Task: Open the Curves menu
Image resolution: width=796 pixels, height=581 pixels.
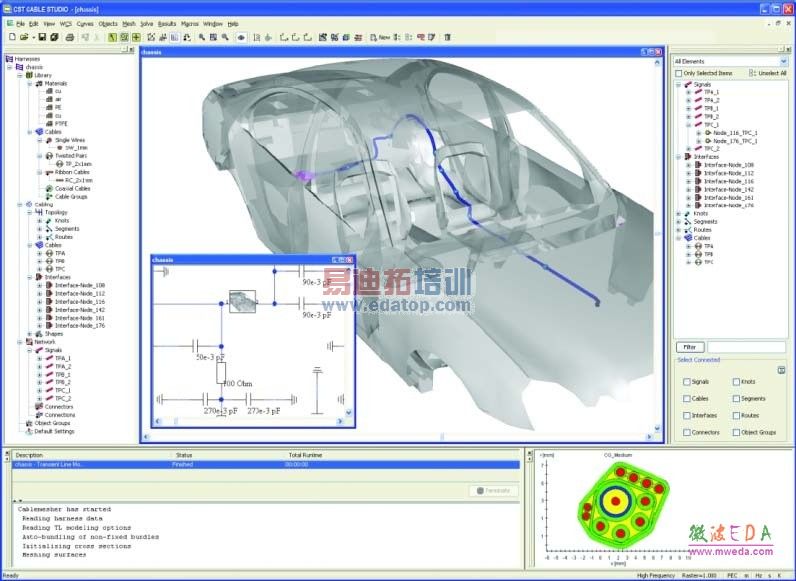Action: [x=85, y=24]
